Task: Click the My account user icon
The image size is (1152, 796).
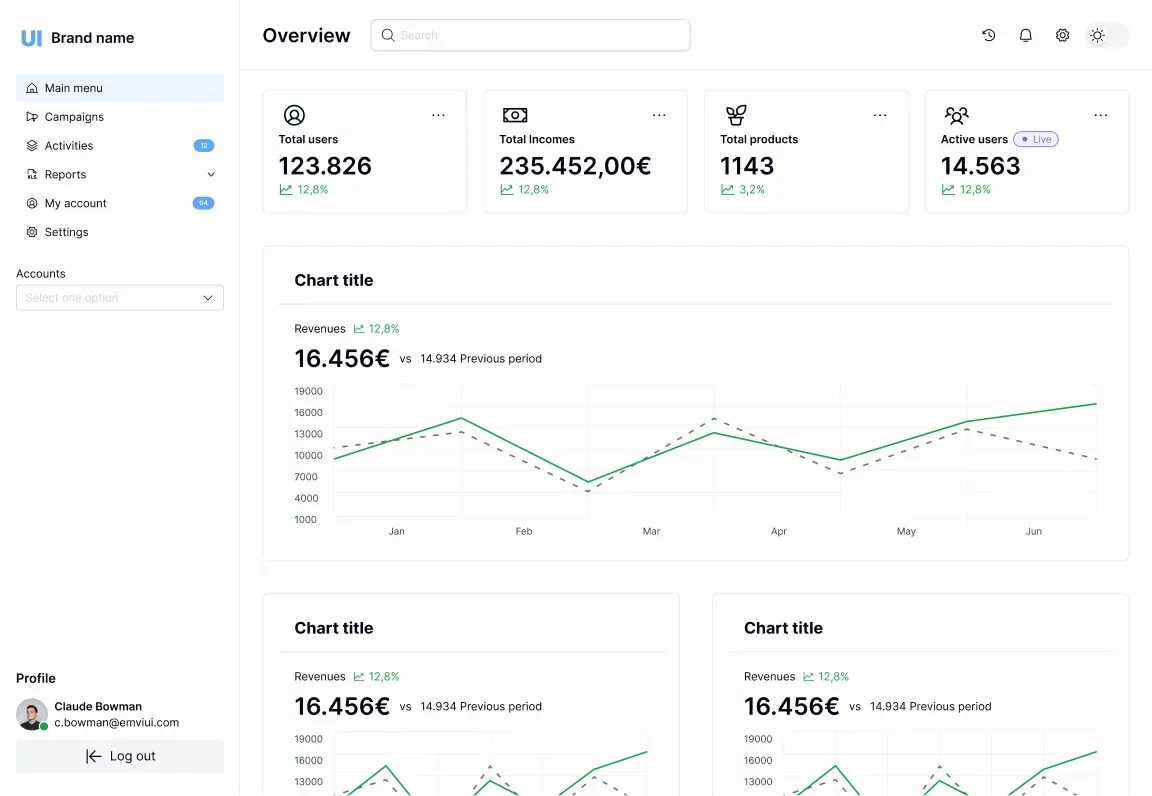Action: pos(32,203)
